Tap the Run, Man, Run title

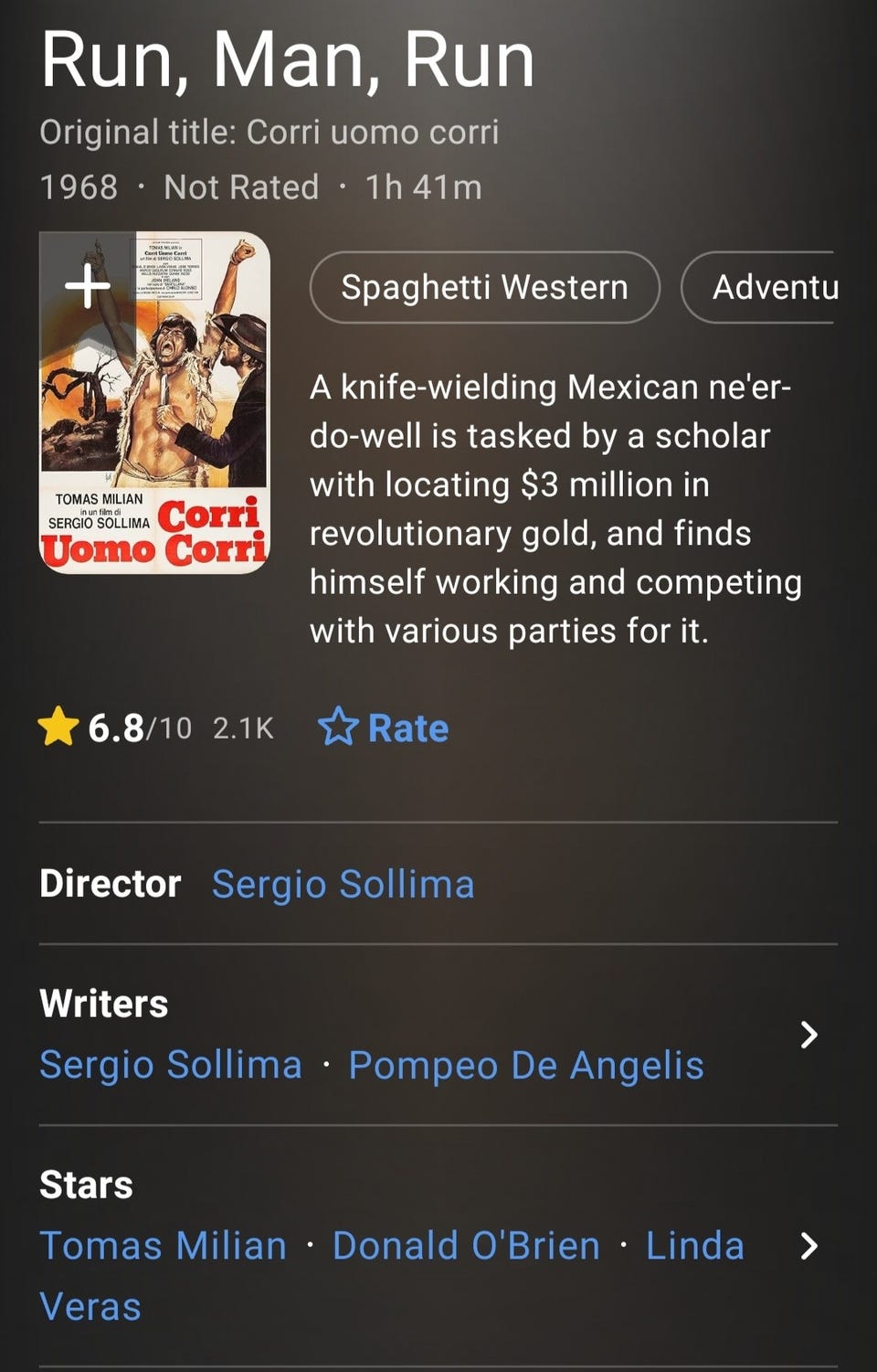pyautogui.click(x=287, y=60)
